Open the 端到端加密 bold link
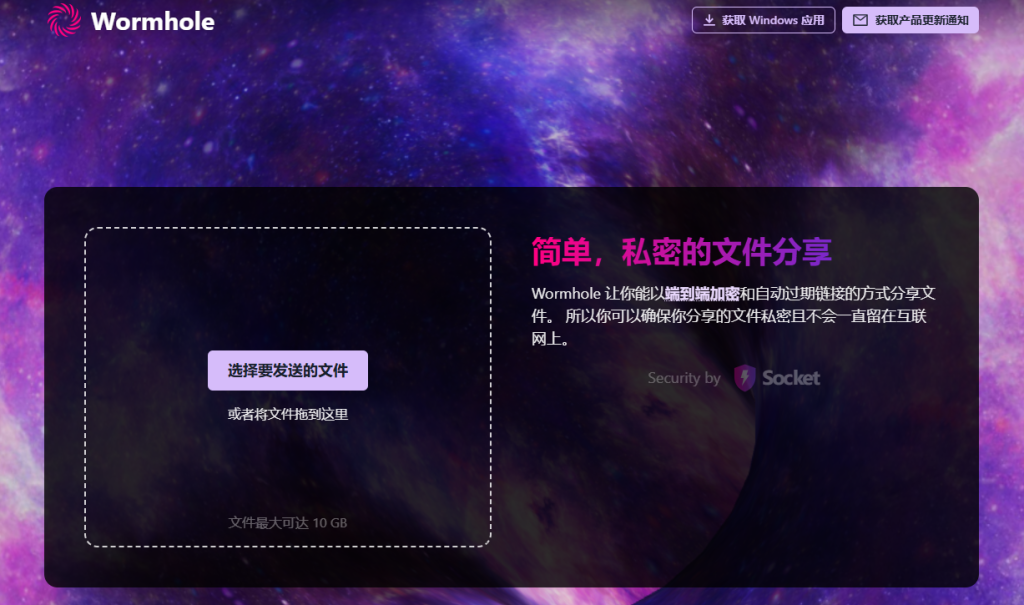This screenshot has width=1024, height=605. [x=702, y=294]
